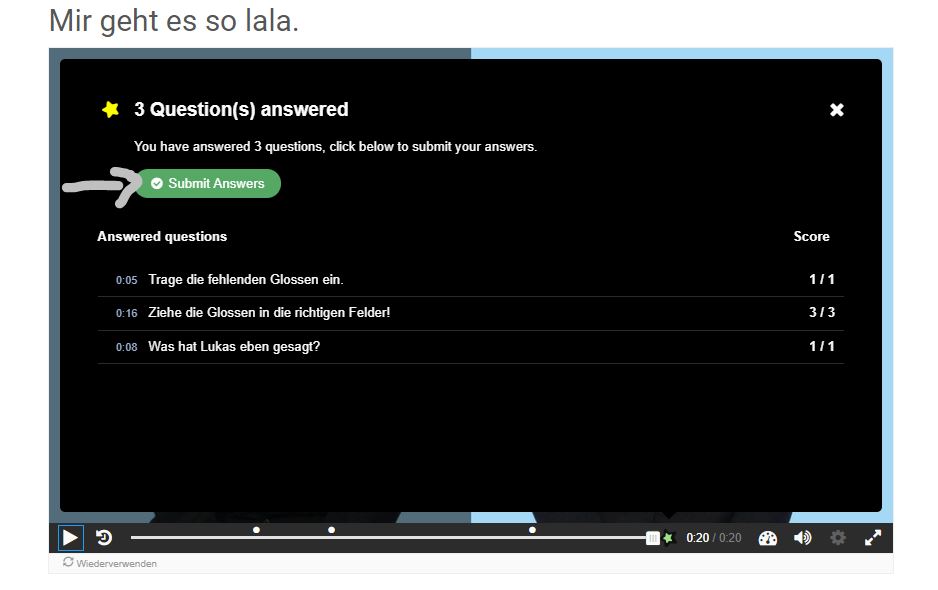The width and height of the screenshot is (938, 590).
Task: Jump to question 'Trage die fehlenden Glossen ein.'
Action: tap(245, 280)
